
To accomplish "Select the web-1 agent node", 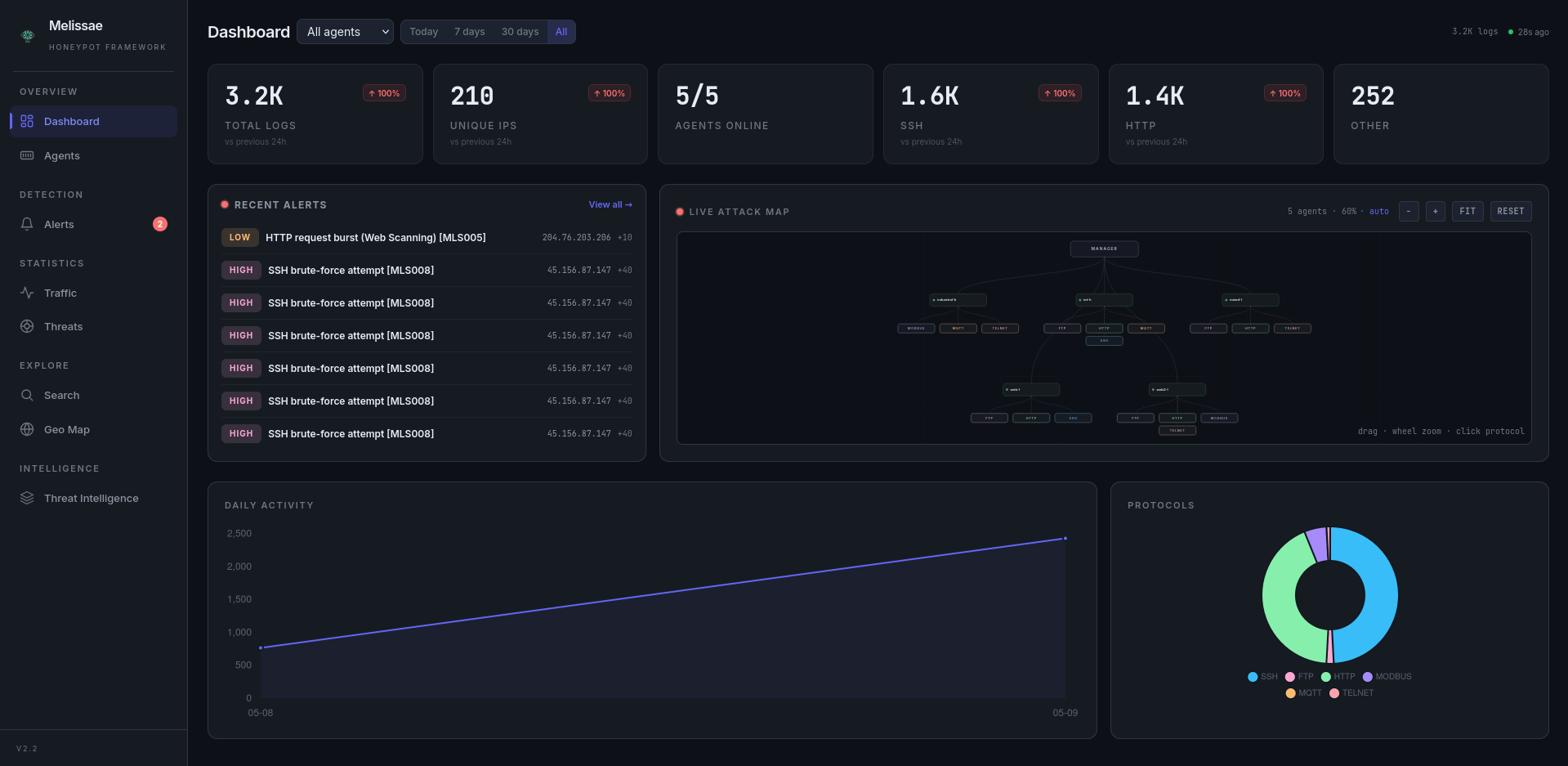I will coord(1031,390).
